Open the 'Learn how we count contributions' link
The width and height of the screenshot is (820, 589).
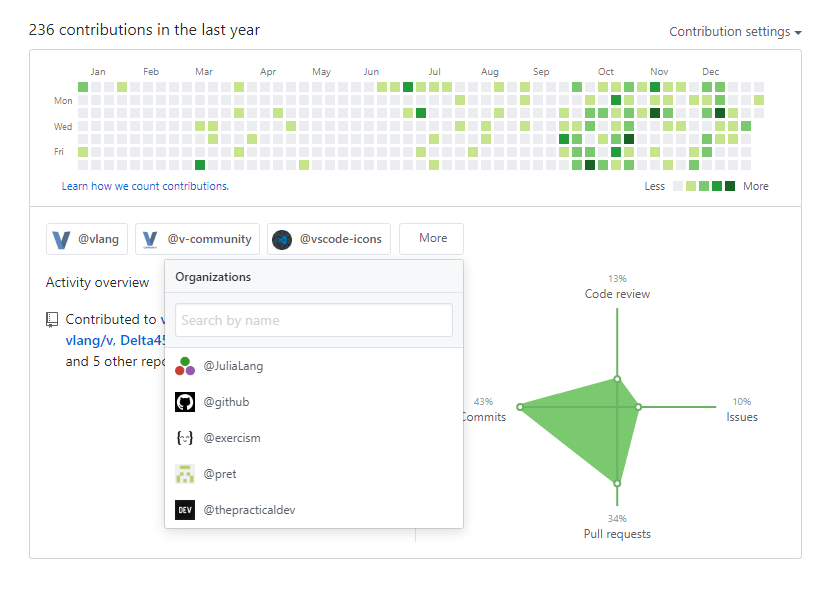(x=145, y=186)
